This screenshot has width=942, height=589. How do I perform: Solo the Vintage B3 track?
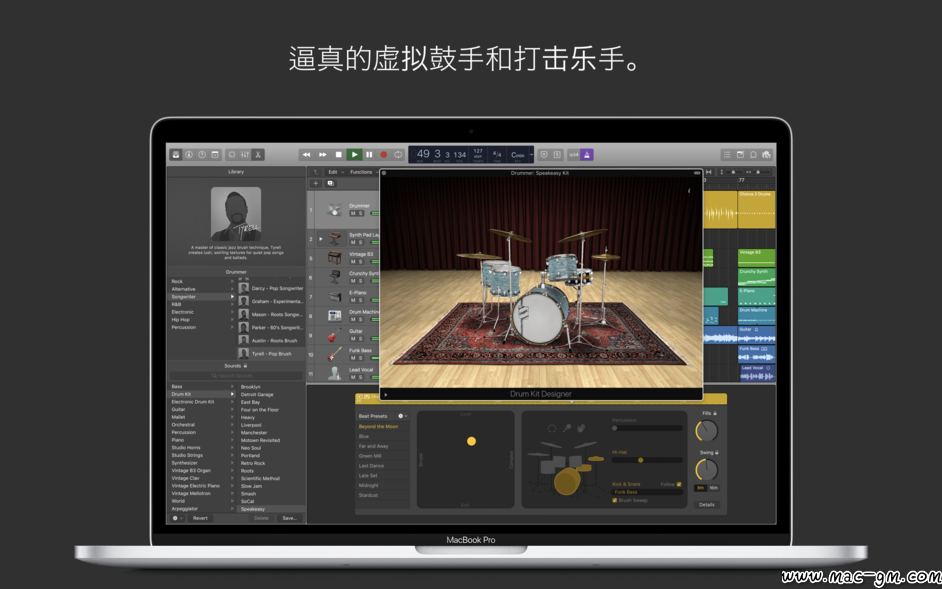[x=360, y=261]
